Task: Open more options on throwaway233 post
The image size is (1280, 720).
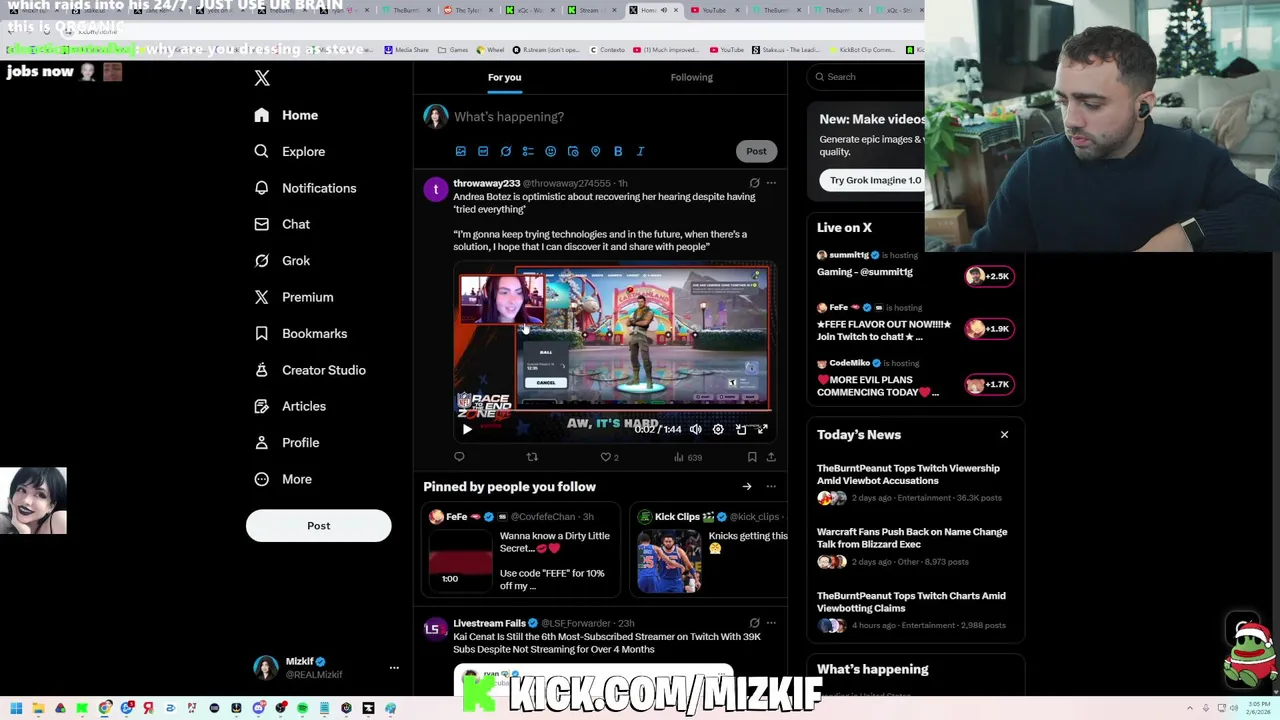Action: click(771, 183)
